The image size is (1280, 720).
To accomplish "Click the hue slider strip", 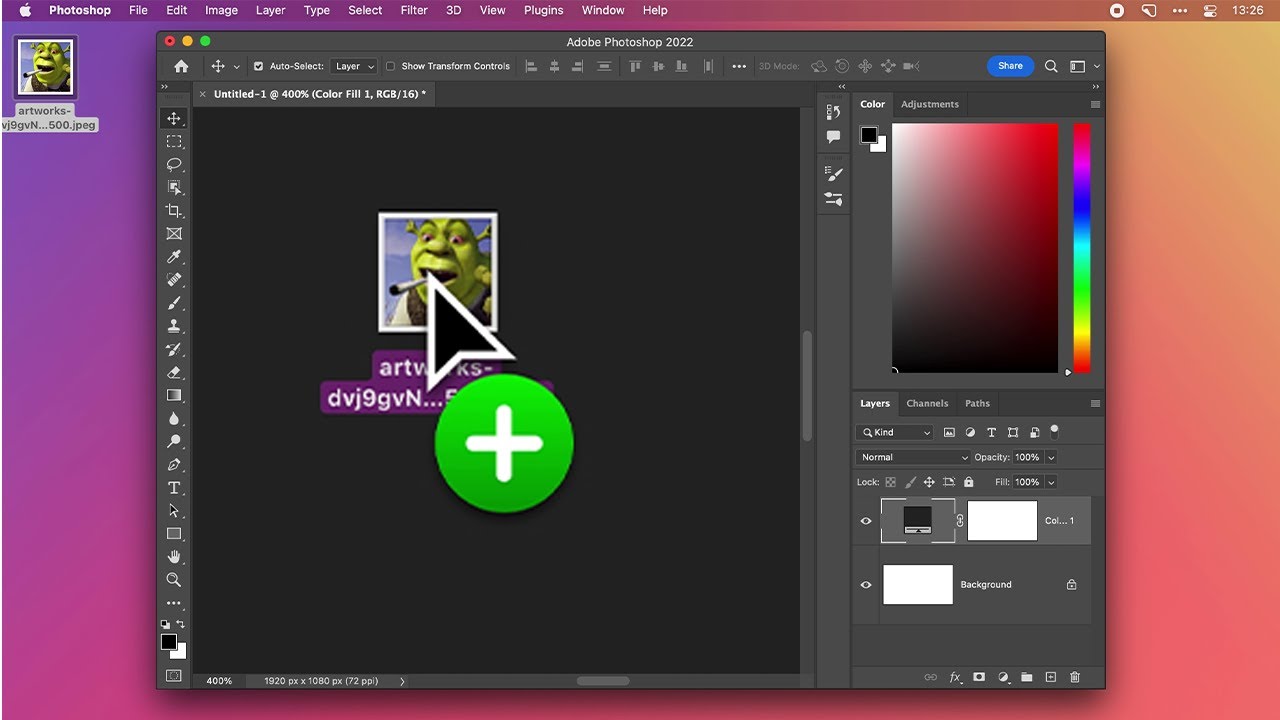I will [1082, 248].
